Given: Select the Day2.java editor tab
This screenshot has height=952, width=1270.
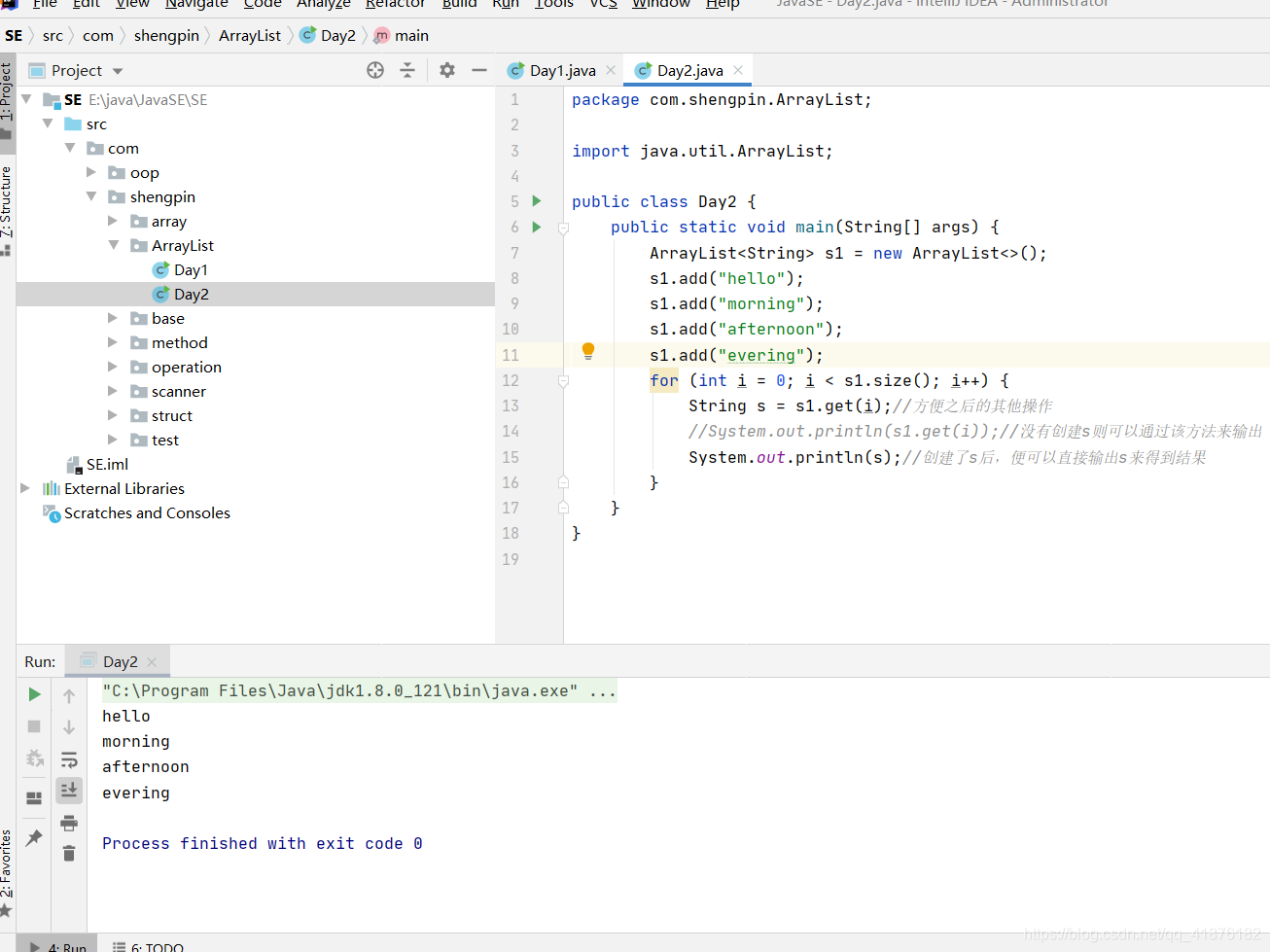Looking at the screenshot, I should tap(689, 70).
